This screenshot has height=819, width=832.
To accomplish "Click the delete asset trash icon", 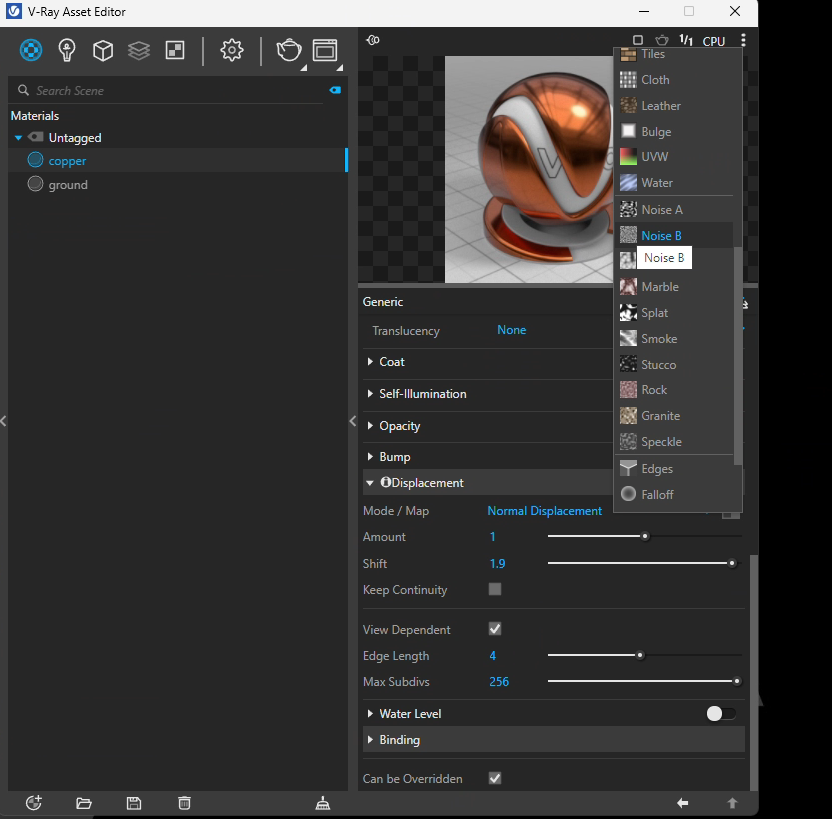I will pos(184,803).
